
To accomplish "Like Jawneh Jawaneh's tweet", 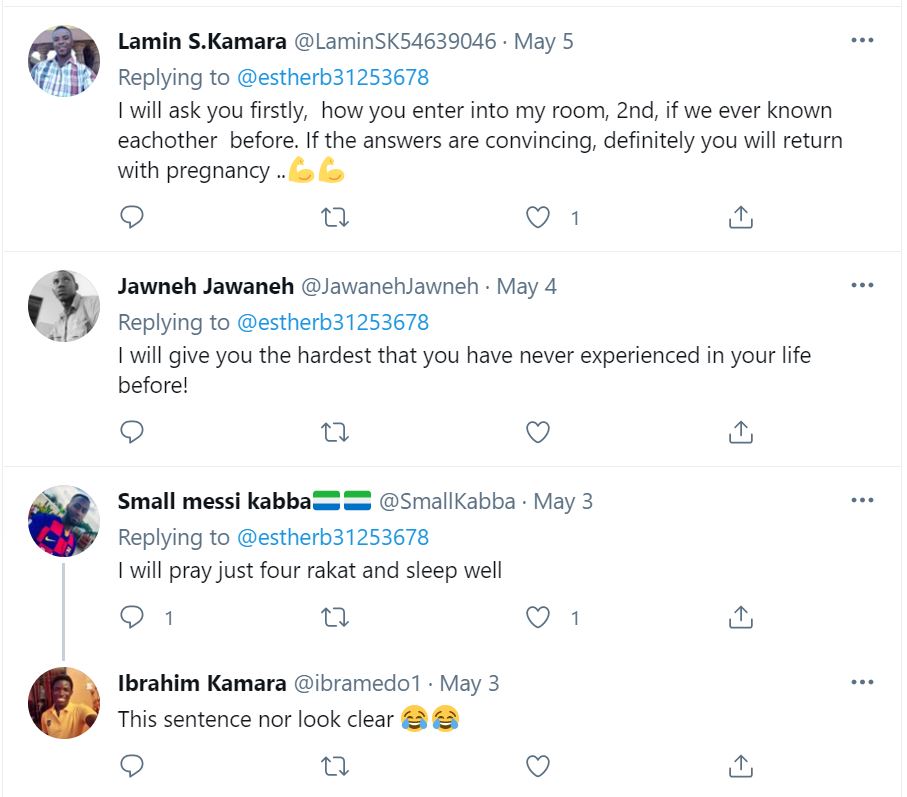I will coord(538,432).
